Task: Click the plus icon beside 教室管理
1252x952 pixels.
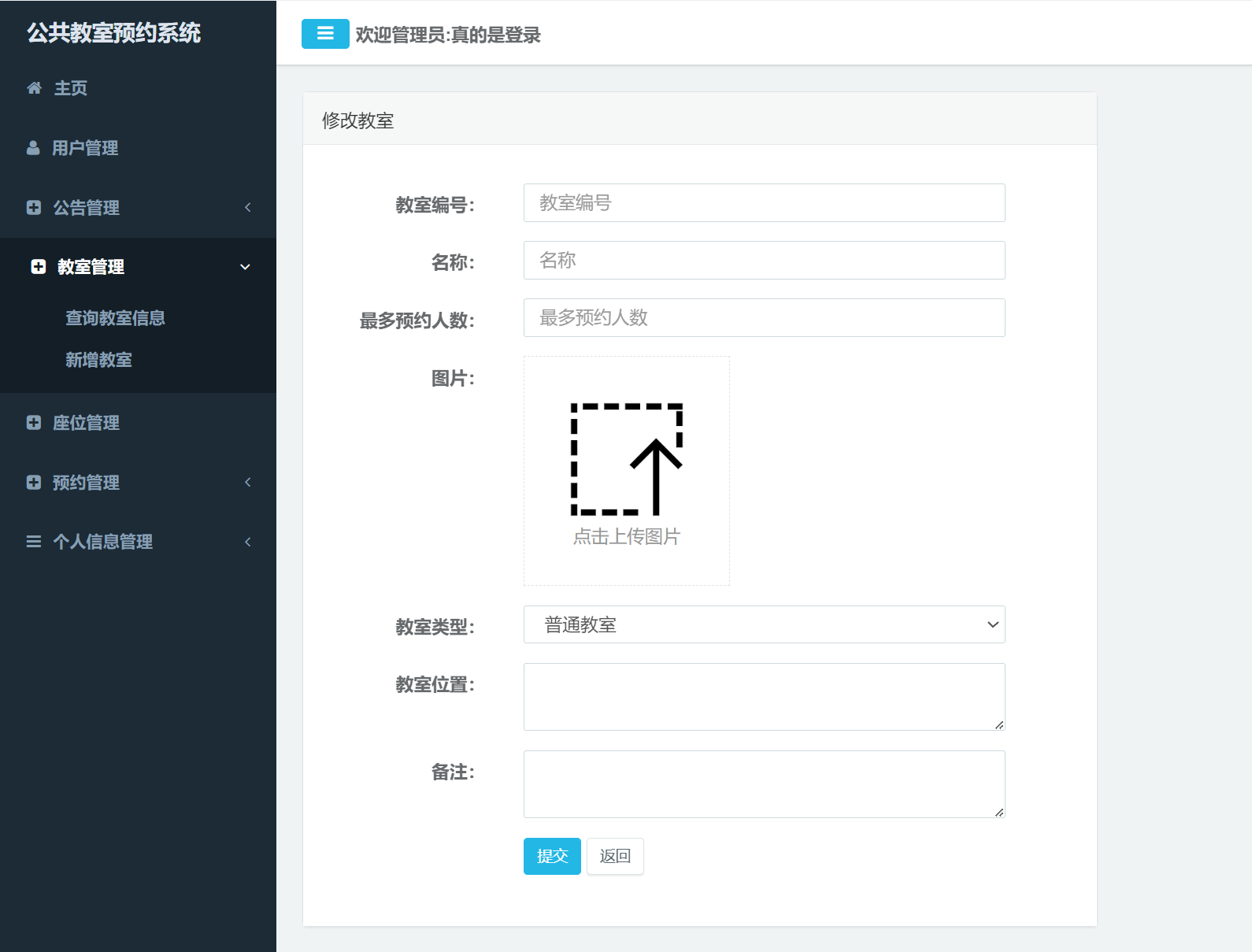Action: [x=39, y=267]
